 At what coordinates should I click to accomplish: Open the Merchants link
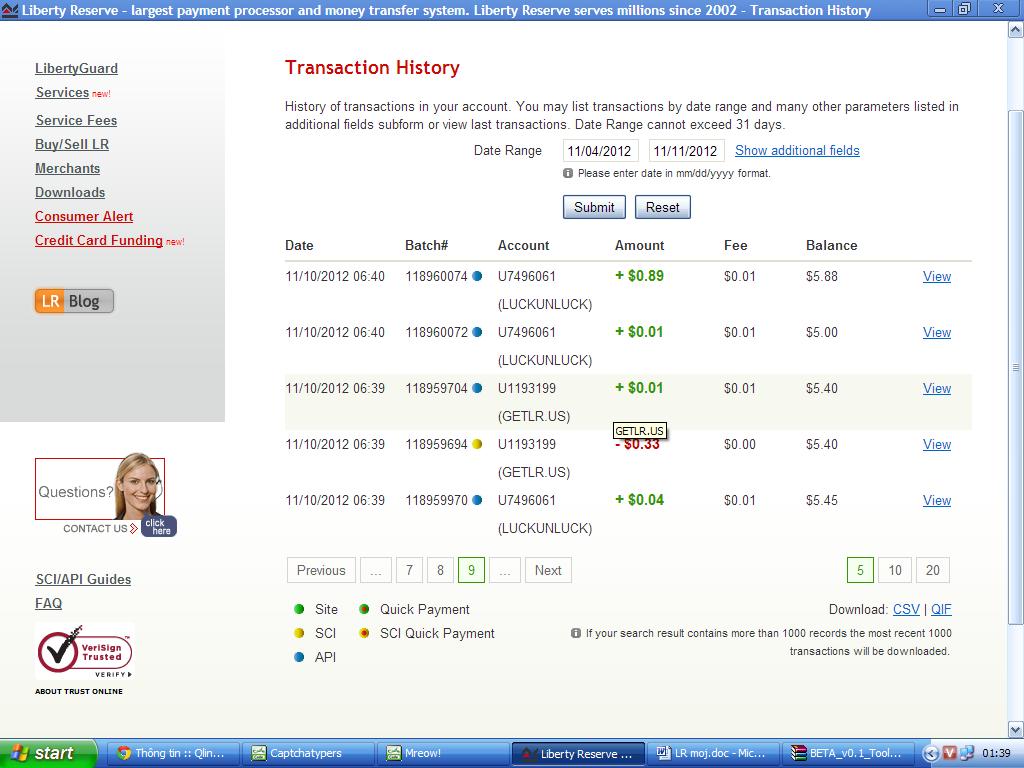pyautogui.click(x=67, y=168)
